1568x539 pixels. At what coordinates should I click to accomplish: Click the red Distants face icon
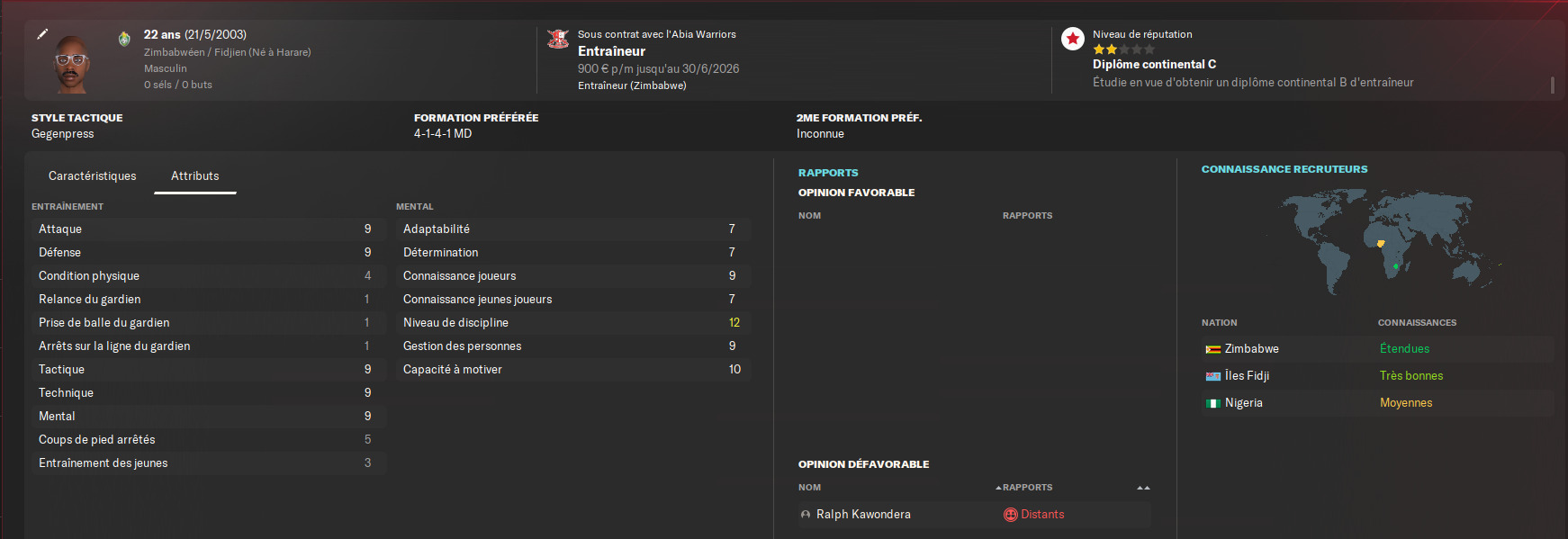pos(1010,515)
